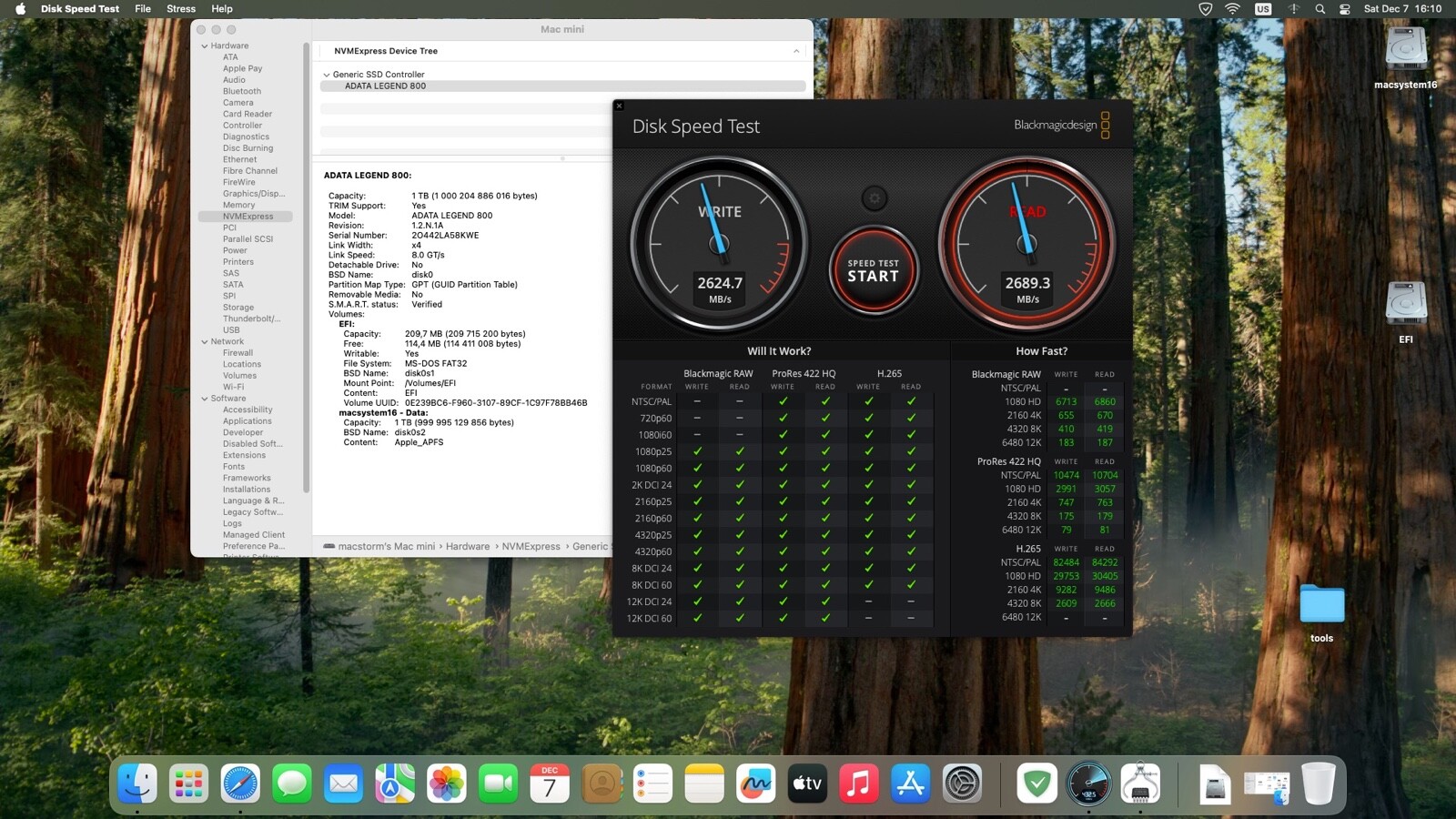1456x819 pixels.
Task: Select Ethernet in the Hardware sidebar
Action: click(x=240, y=159)
